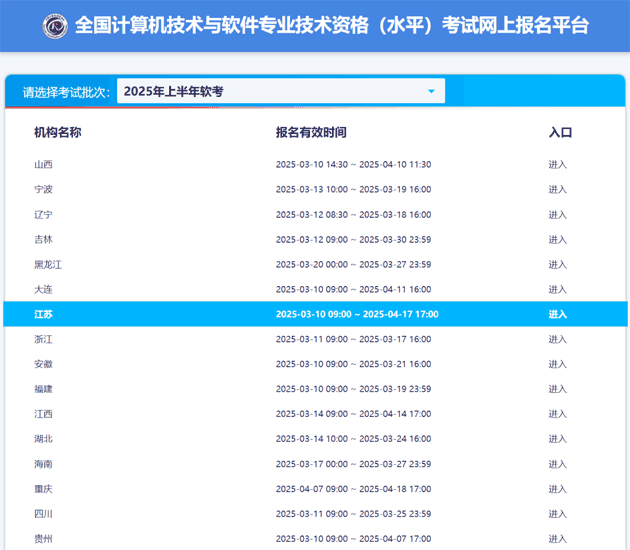Click 进入 link for 宁波
The width and height of the screenshot is (630, 550).
(x=558, y=189)
